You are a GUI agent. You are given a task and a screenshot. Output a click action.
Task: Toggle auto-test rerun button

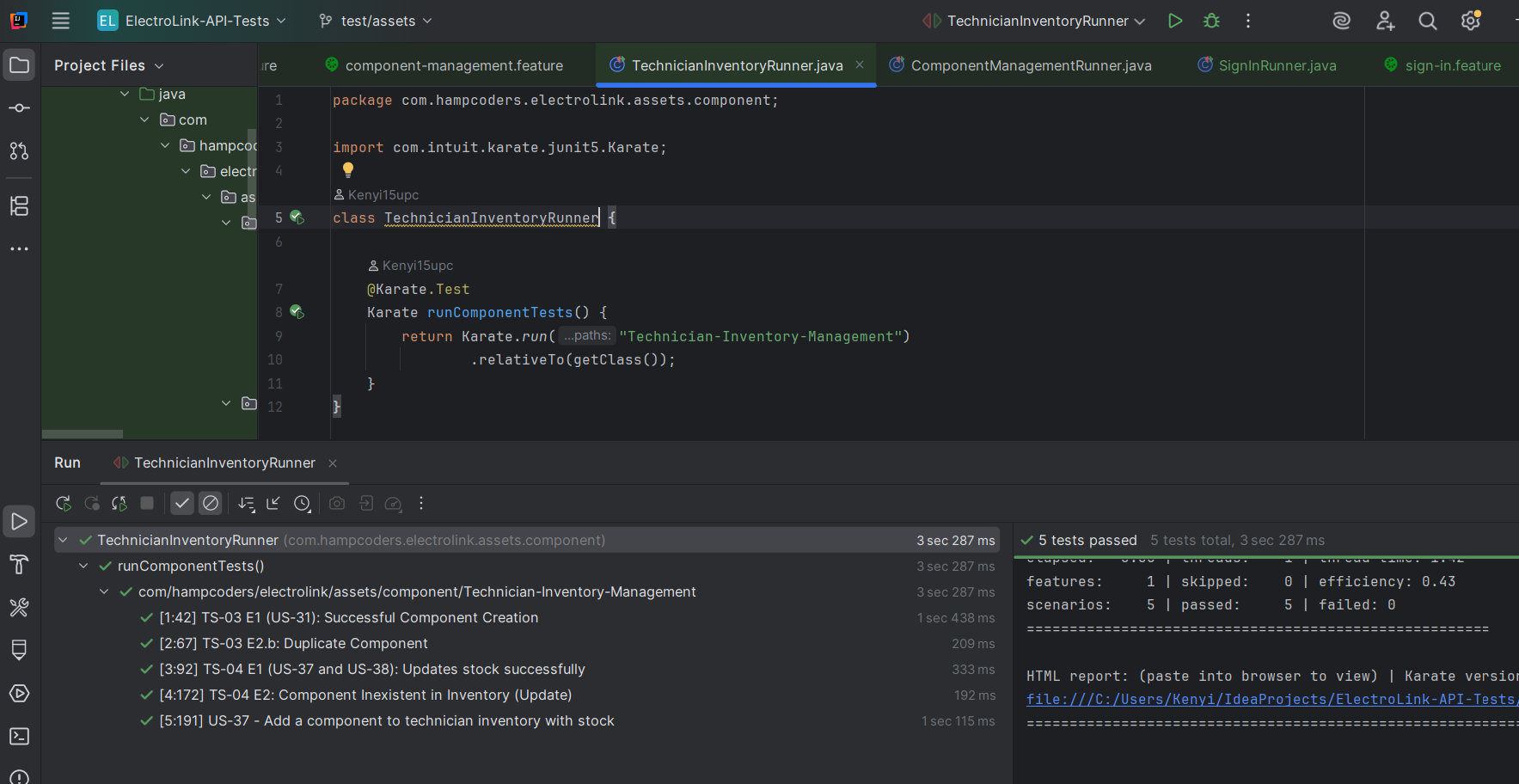point(119,504)
